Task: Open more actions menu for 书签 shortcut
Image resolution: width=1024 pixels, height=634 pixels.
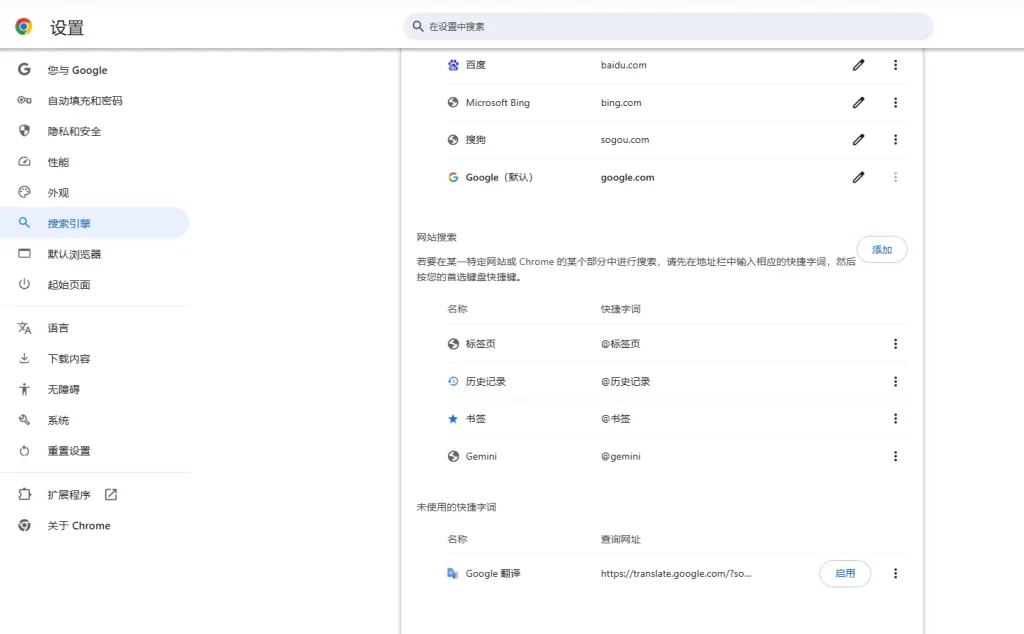Action: (x=895, y=419)
